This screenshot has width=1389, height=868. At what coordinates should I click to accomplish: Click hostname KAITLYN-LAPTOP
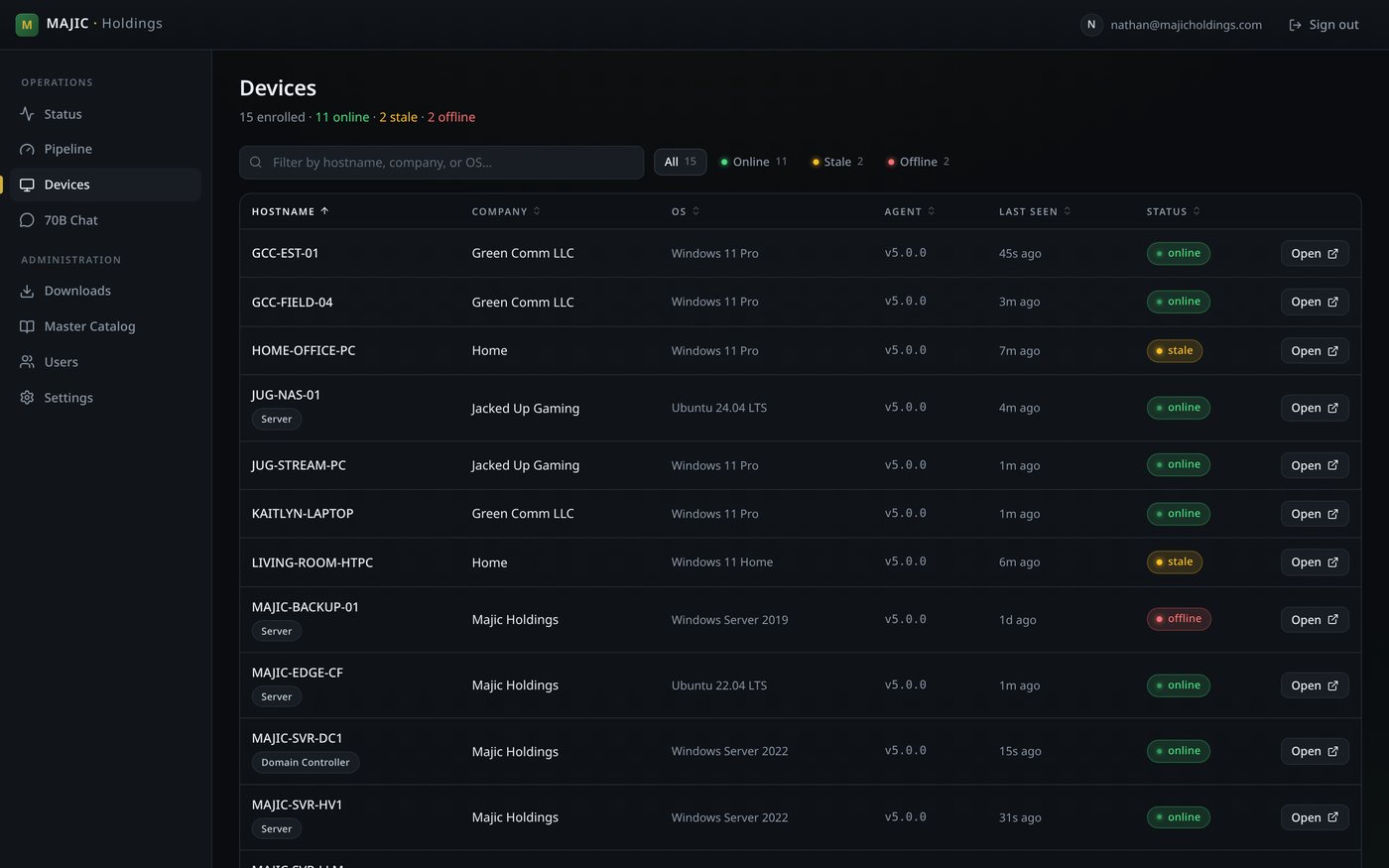click(x=303, y=514)
